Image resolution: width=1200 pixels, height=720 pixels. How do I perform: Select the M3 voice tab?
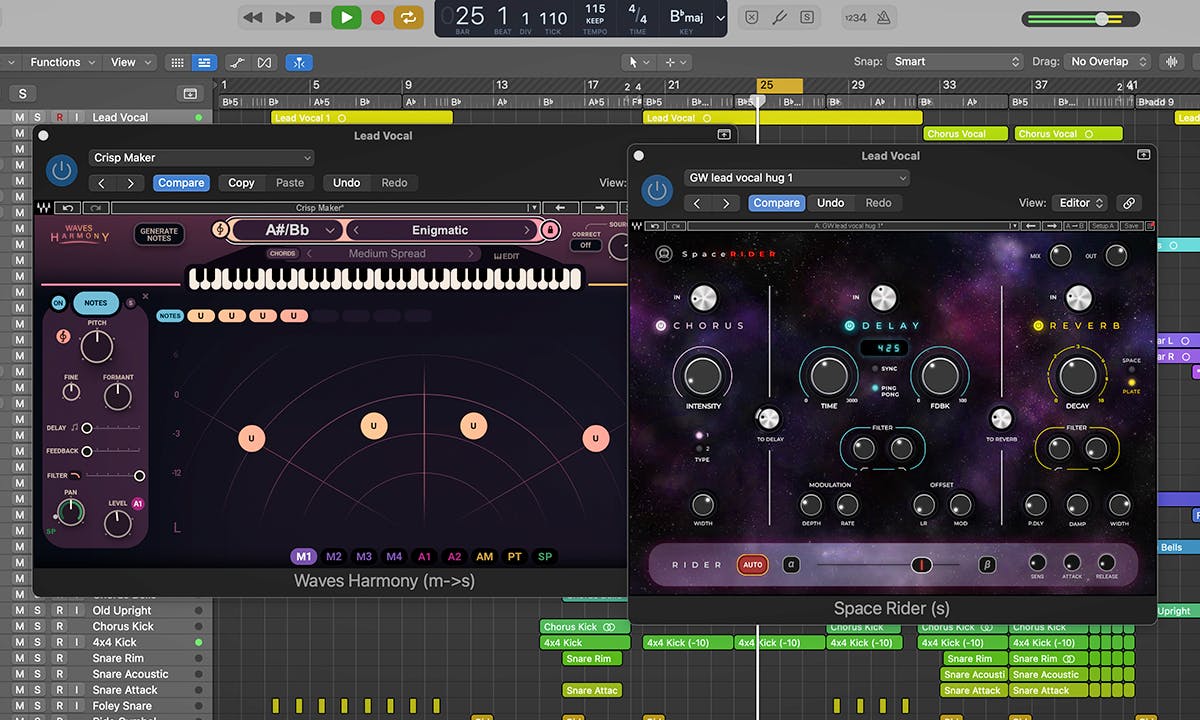tap(364, 557)
